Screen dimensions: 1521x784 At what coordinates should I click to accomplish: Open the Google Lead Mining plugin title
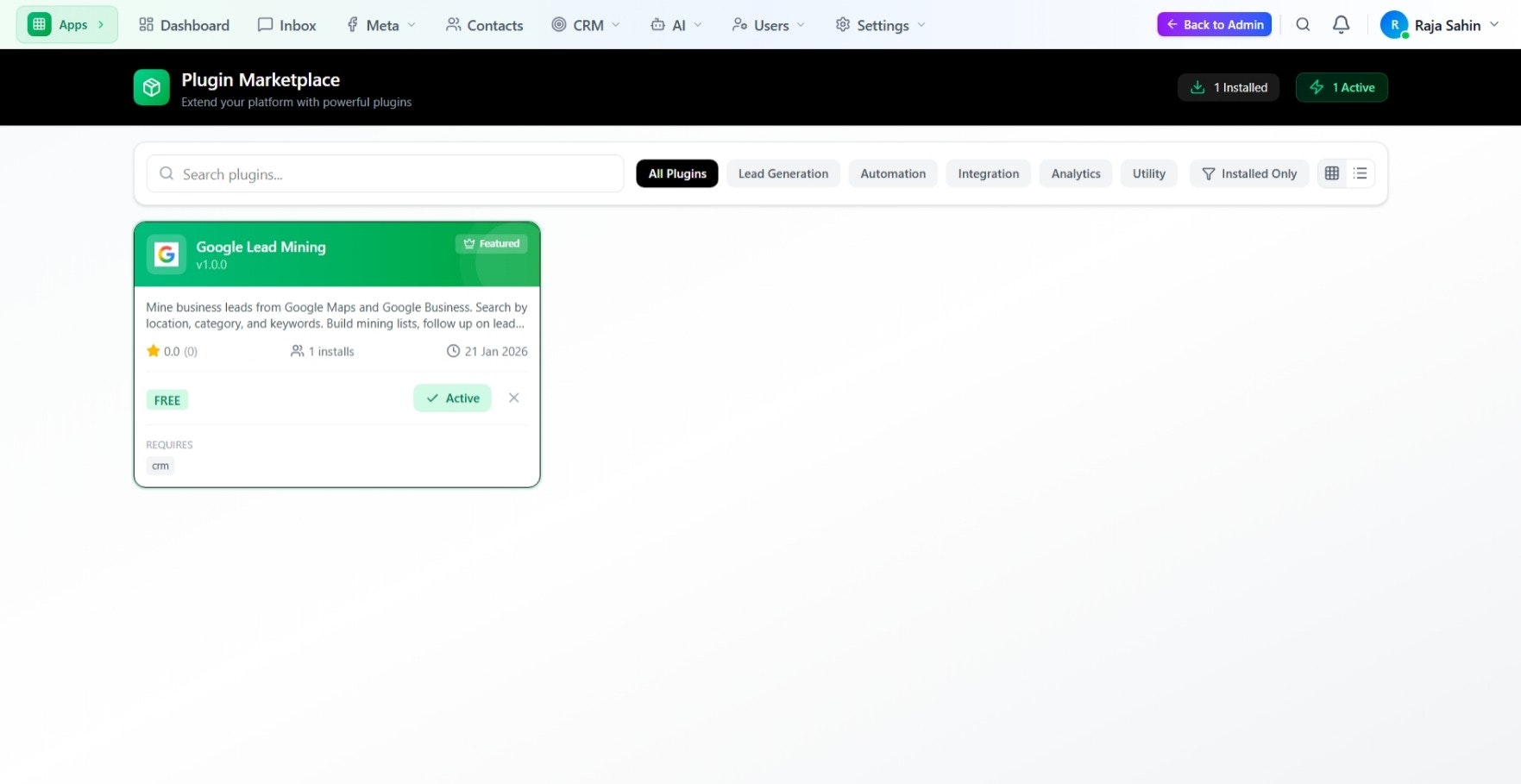[x=261, y=247]
